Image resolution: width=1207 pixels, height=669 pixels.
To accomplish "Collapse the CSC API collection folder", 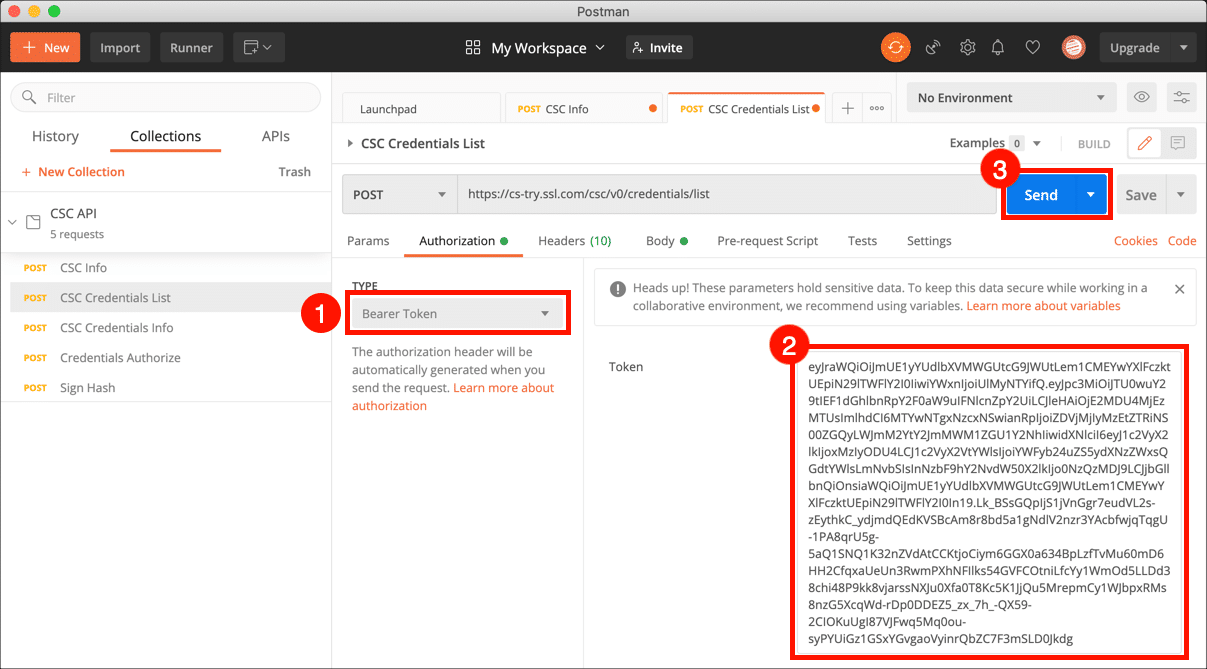I will (x=14, y=222).
